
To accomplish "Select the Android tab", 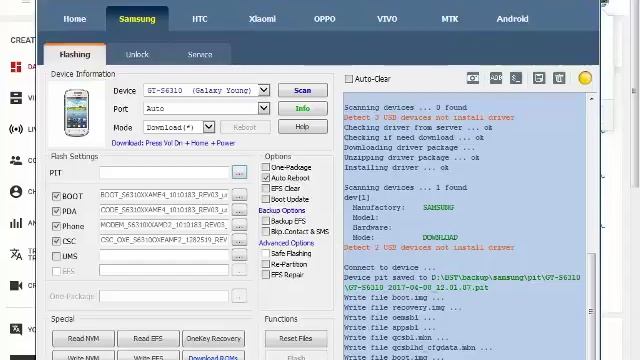I will [512, 19].
